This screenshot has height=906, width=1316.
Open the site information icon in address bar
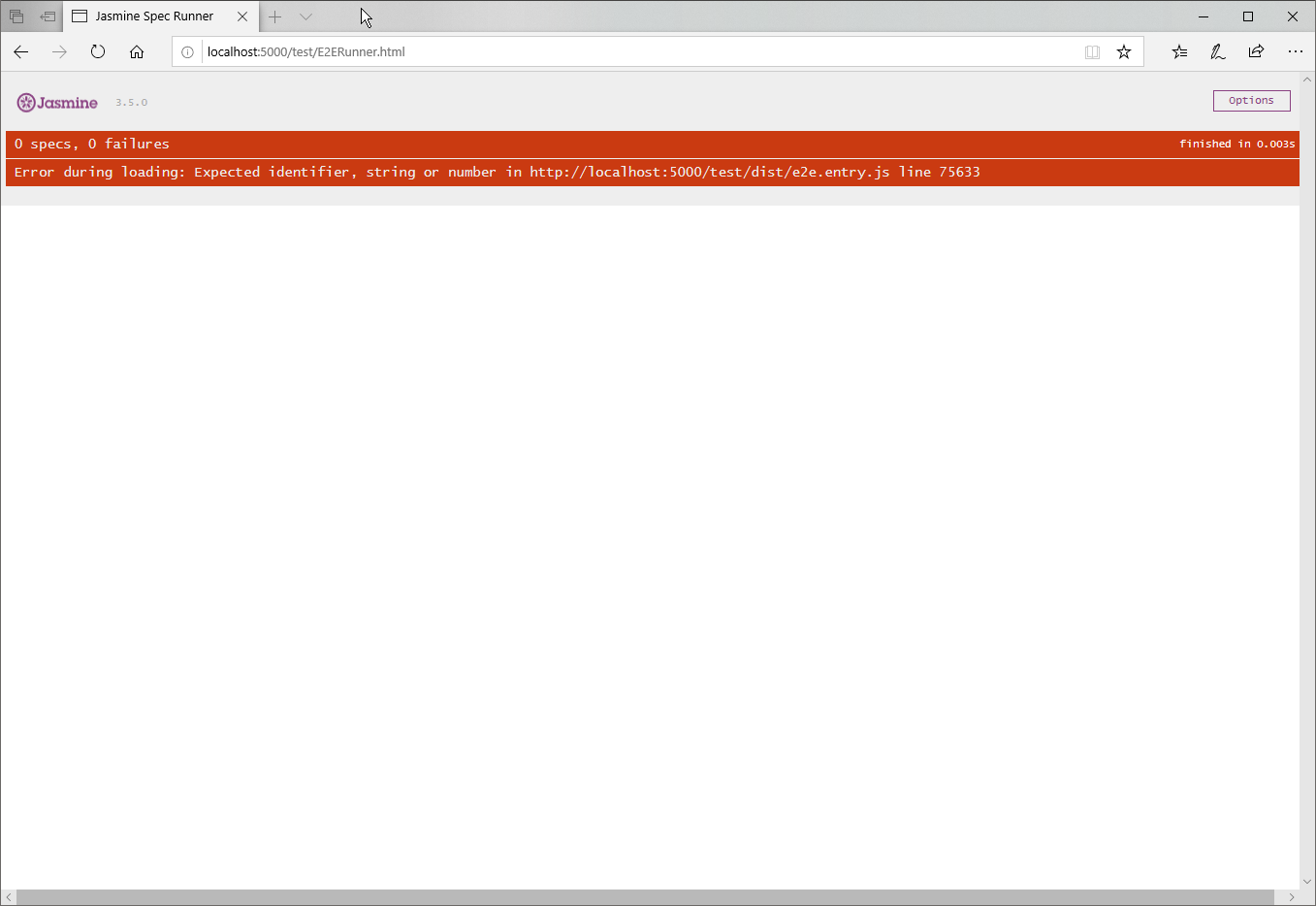[x=187, y=52]
